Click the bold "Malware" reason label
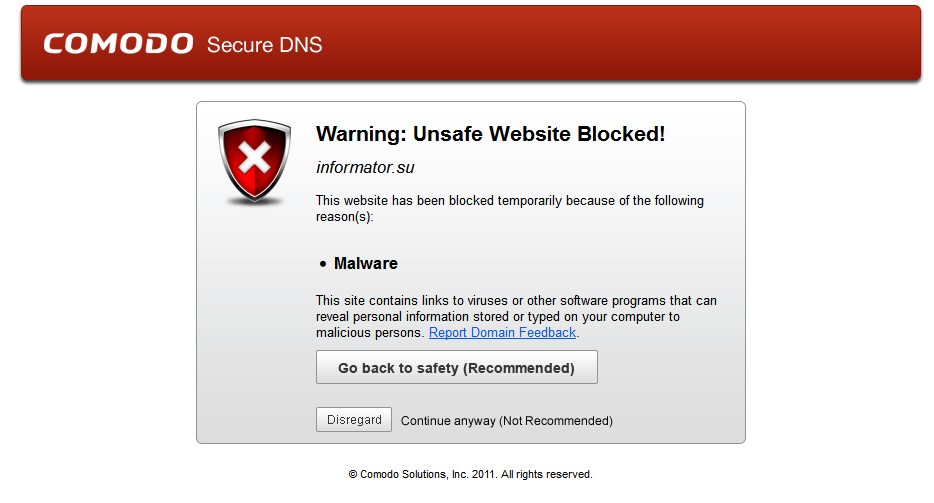Screen dimensions: 934x503 pos(366,264)
